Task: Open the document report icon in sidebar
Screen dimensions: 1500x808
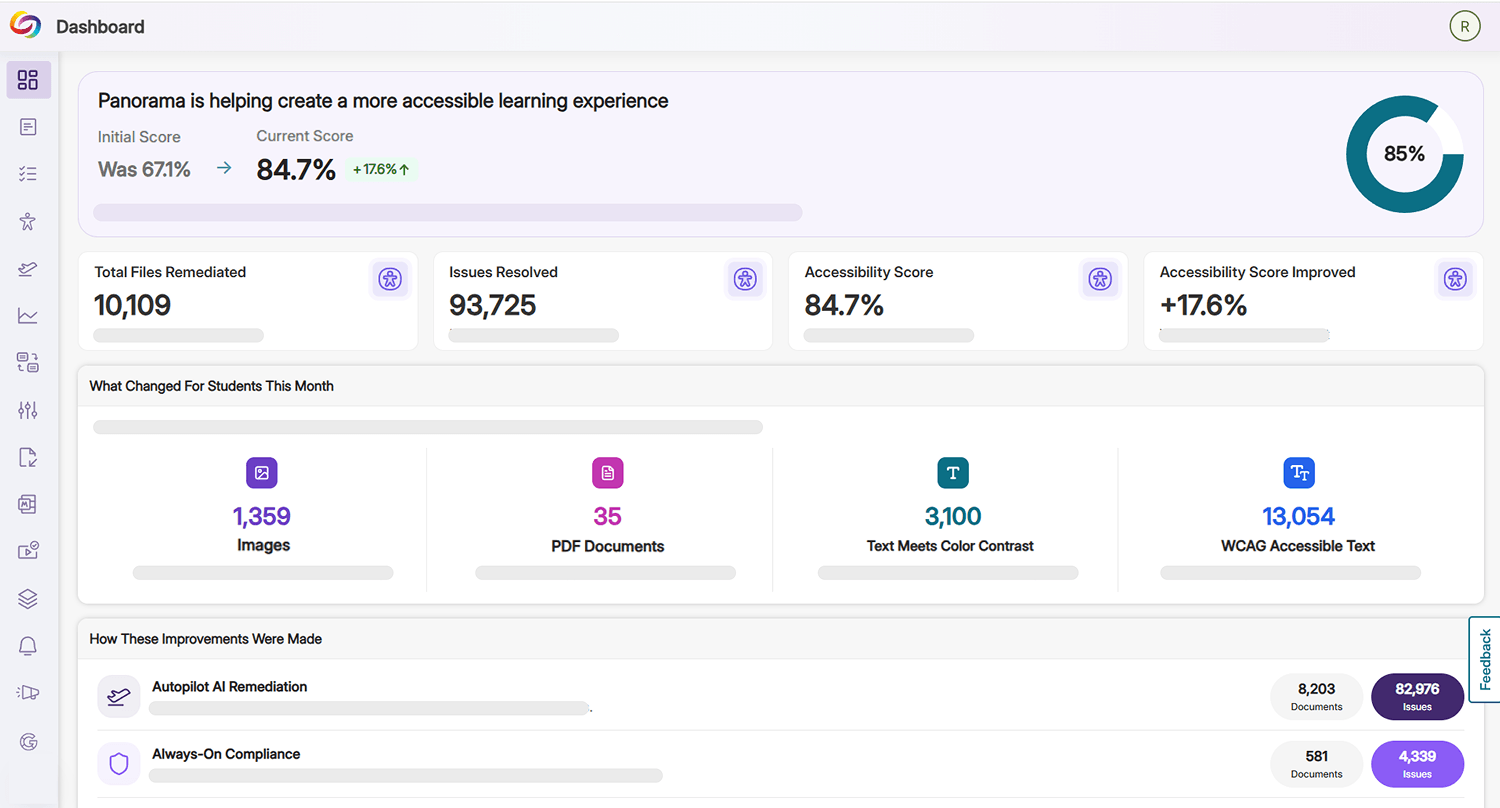Action: click(28, 127)
